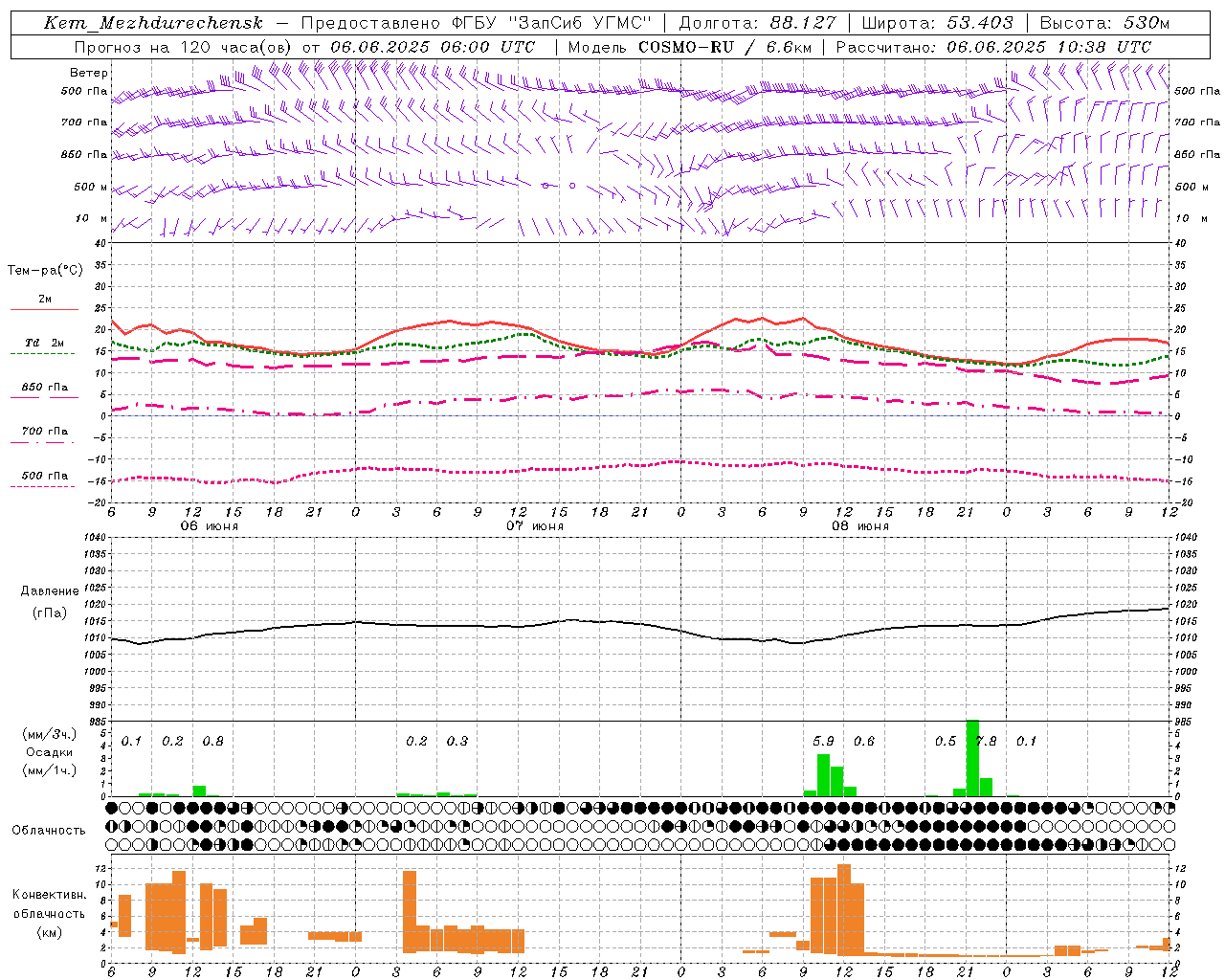The width and height of the screenshot is (1225, 980).
Task: Click the 850 гПа temperature legend entry
Action: coord(45,388)
